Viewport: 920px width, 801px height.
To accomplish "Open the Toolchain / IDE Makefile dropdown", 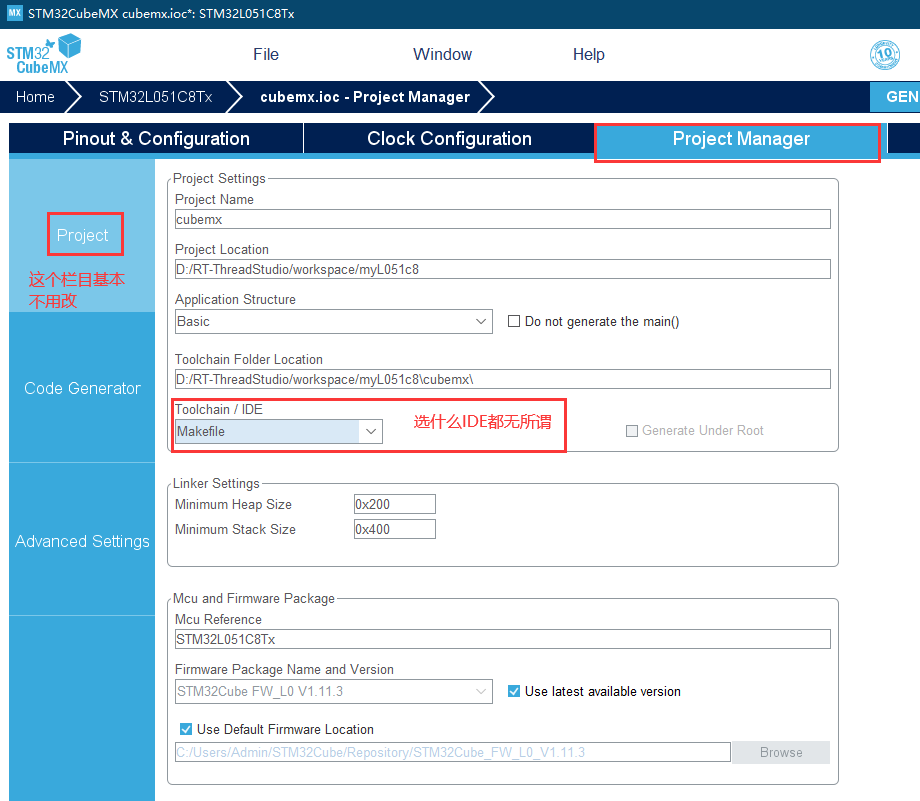I will point(279,431).
